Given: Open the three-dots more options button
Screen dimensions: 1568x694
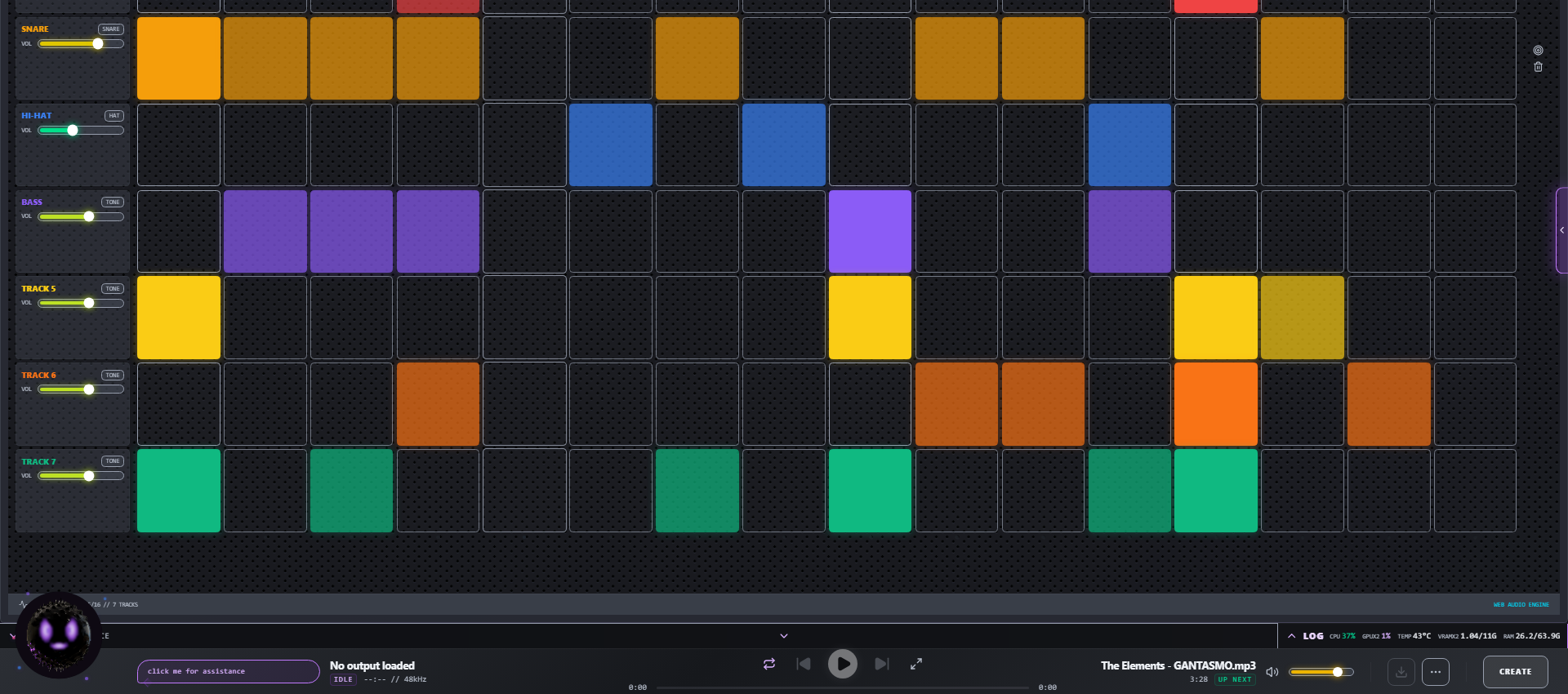Looking at the screenshot, I should (x=1436, y=672).
